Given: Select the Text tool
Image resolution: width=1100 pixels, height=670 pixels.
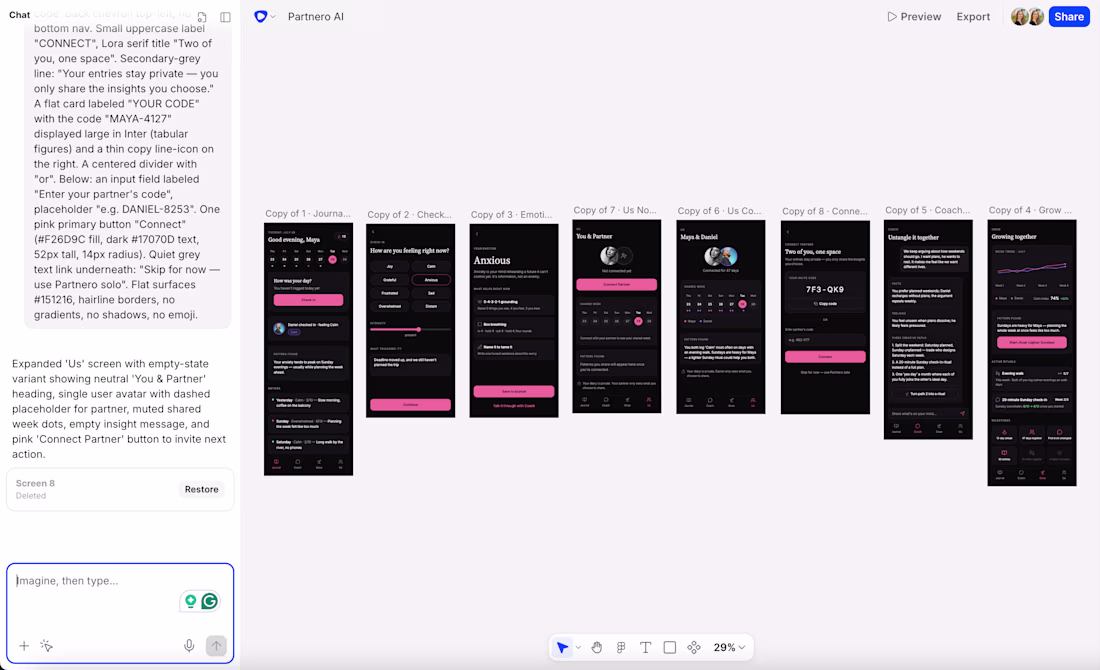Looking at the screenshot, I should pyautogui.click(x=645, y=648).
